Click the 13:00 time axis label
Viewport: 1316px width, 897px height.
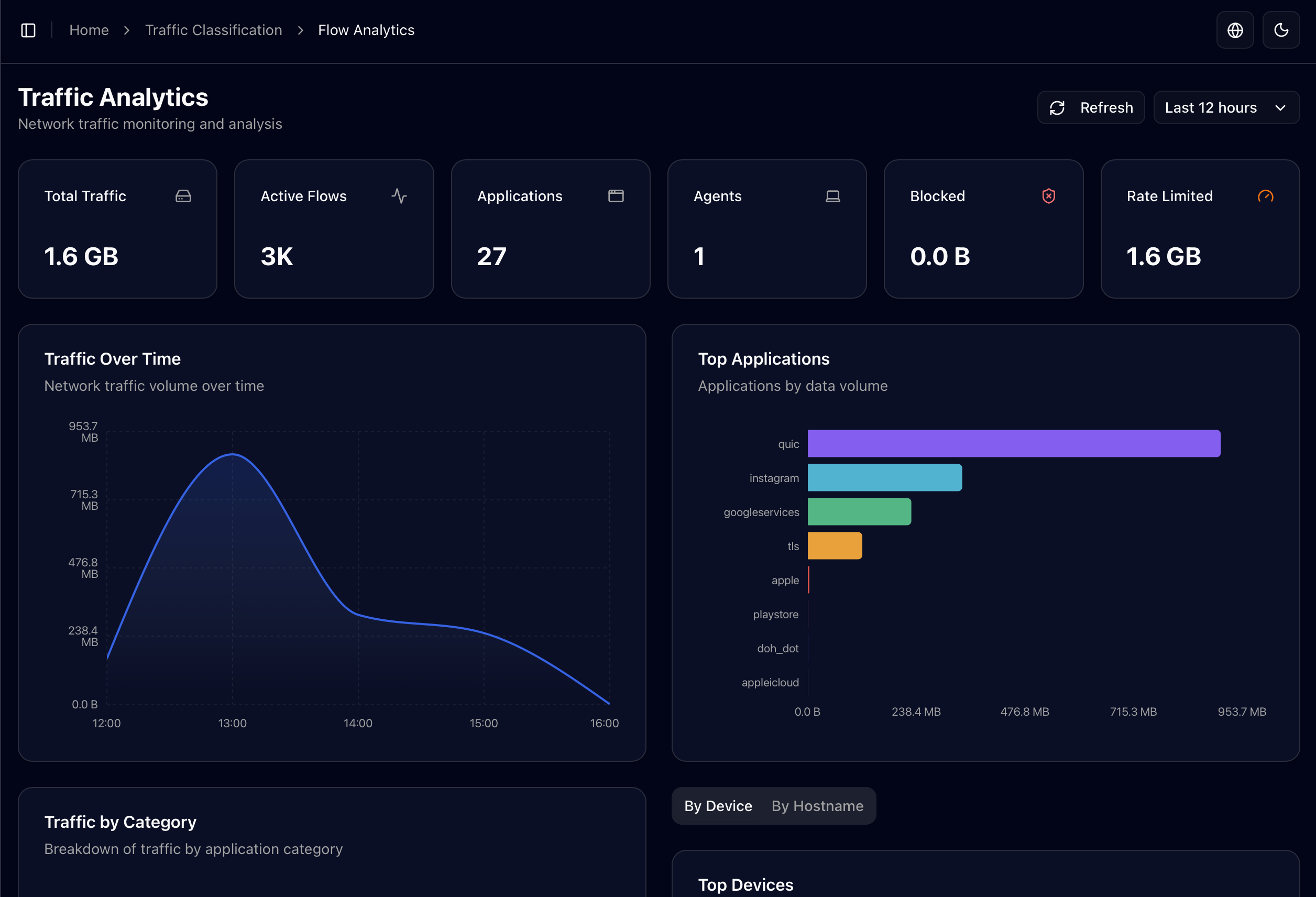click(232, 723)
